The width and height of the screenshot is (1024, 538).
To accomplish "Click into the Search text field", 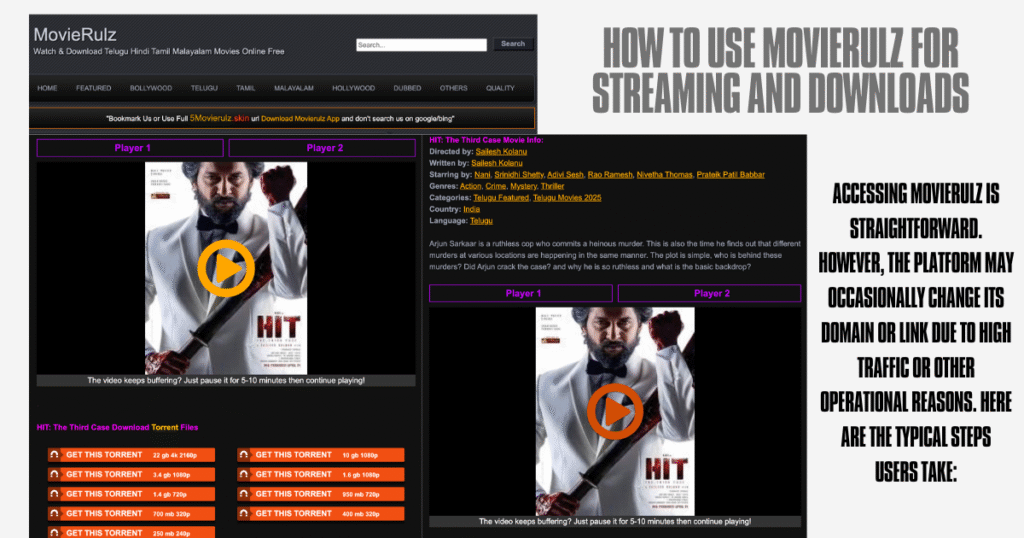I will tap(421, 44).
